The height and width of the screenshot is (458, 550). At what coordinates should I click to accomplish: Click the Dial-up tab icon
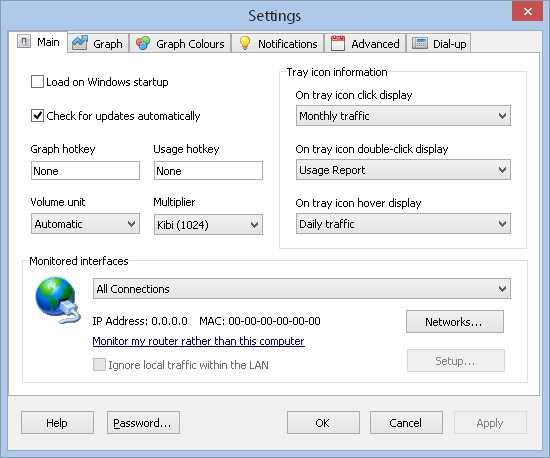click(420, 43)
